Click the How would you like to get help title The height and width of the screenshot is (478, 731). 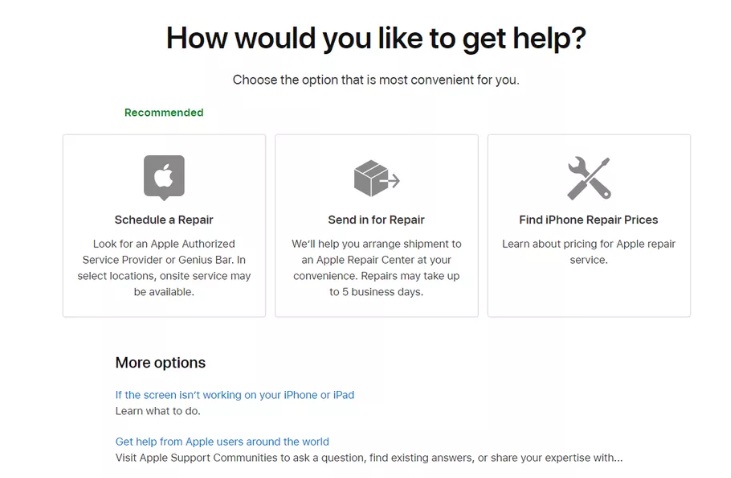[376, 38]
